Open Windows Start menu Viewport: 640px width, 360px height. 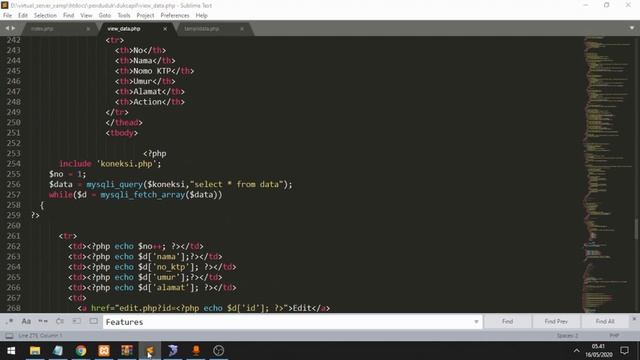[x=11, y=351]
